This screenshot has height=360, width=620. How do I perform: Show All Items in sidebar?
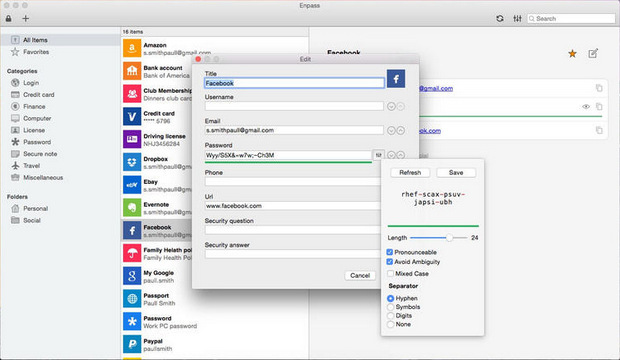coord(60,40)
